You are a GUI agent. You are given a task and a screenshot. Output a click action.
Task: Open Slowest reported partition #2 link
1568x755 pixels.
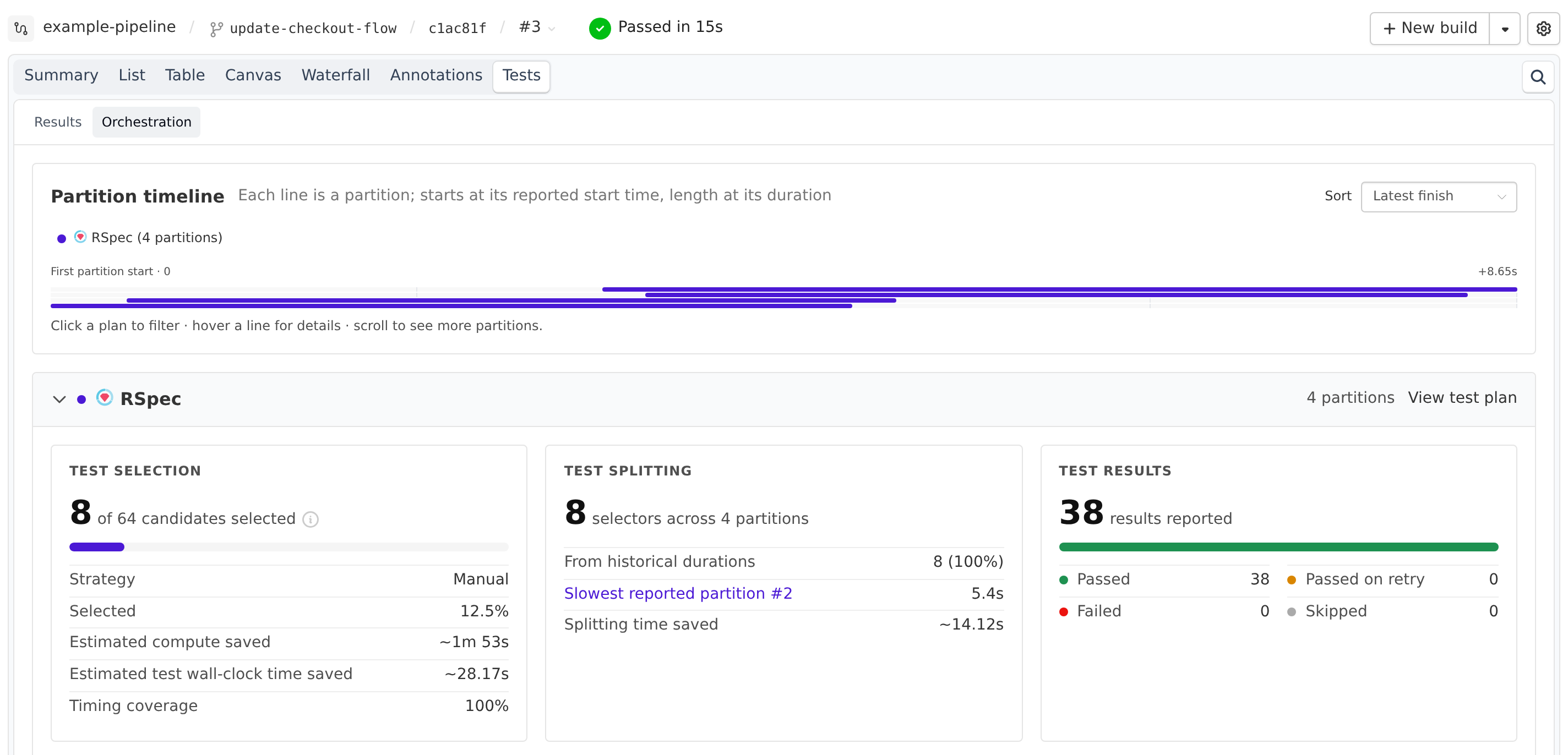[x=678, y=593]
